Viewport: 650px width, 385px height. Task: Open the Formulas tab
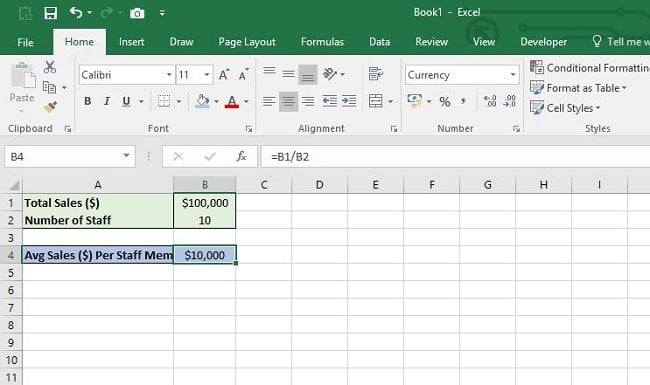[322, 42]
